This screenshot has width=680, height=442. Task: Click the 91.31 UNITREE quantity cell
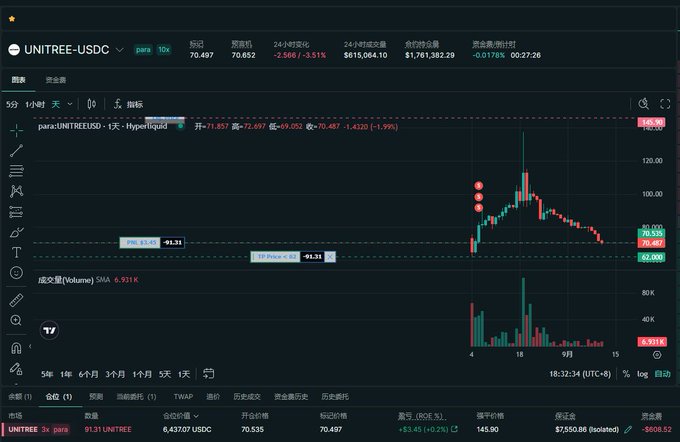[x=108, y=429]
